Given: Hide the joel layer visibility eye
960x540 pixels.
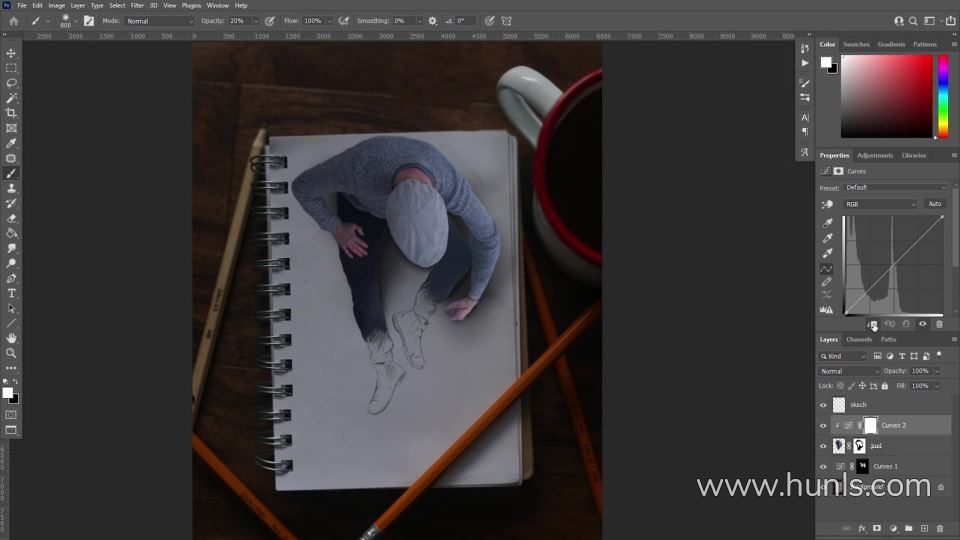Looking at the screenshot, I should pos(823,446).
